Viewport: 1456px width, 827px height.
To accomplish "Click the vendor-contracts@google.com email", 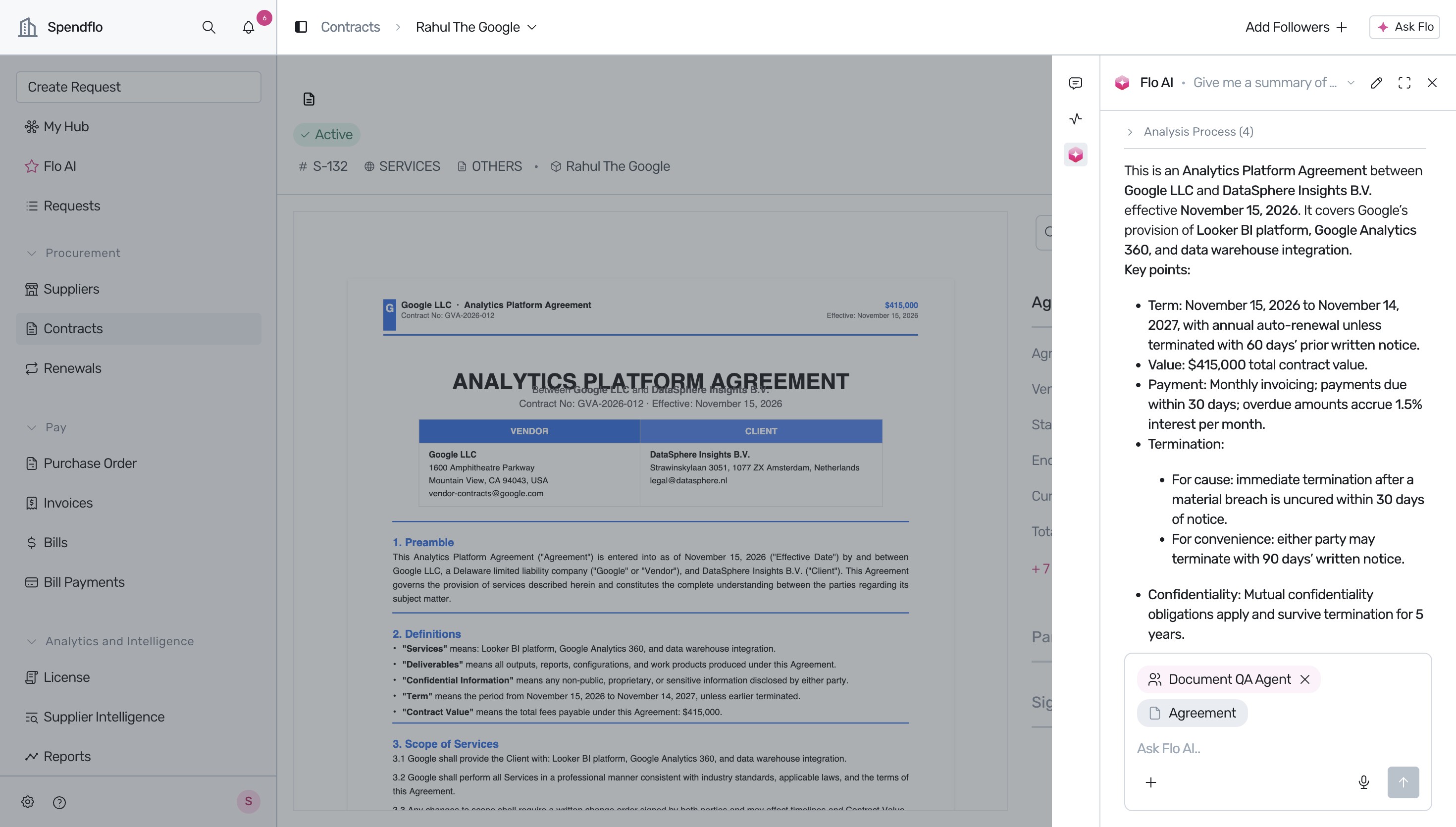I will pyautogui.click(x=486, y=493).
